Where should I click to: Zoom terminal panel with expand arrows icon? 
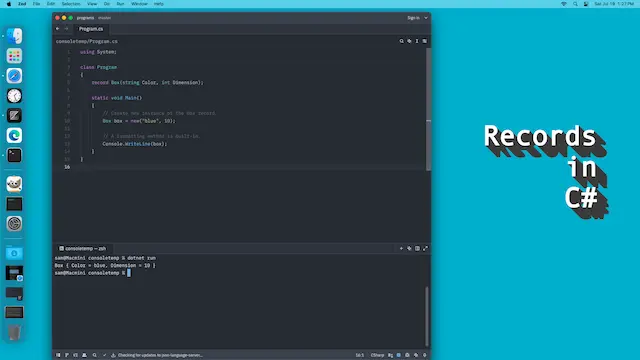tap(425, 248)
